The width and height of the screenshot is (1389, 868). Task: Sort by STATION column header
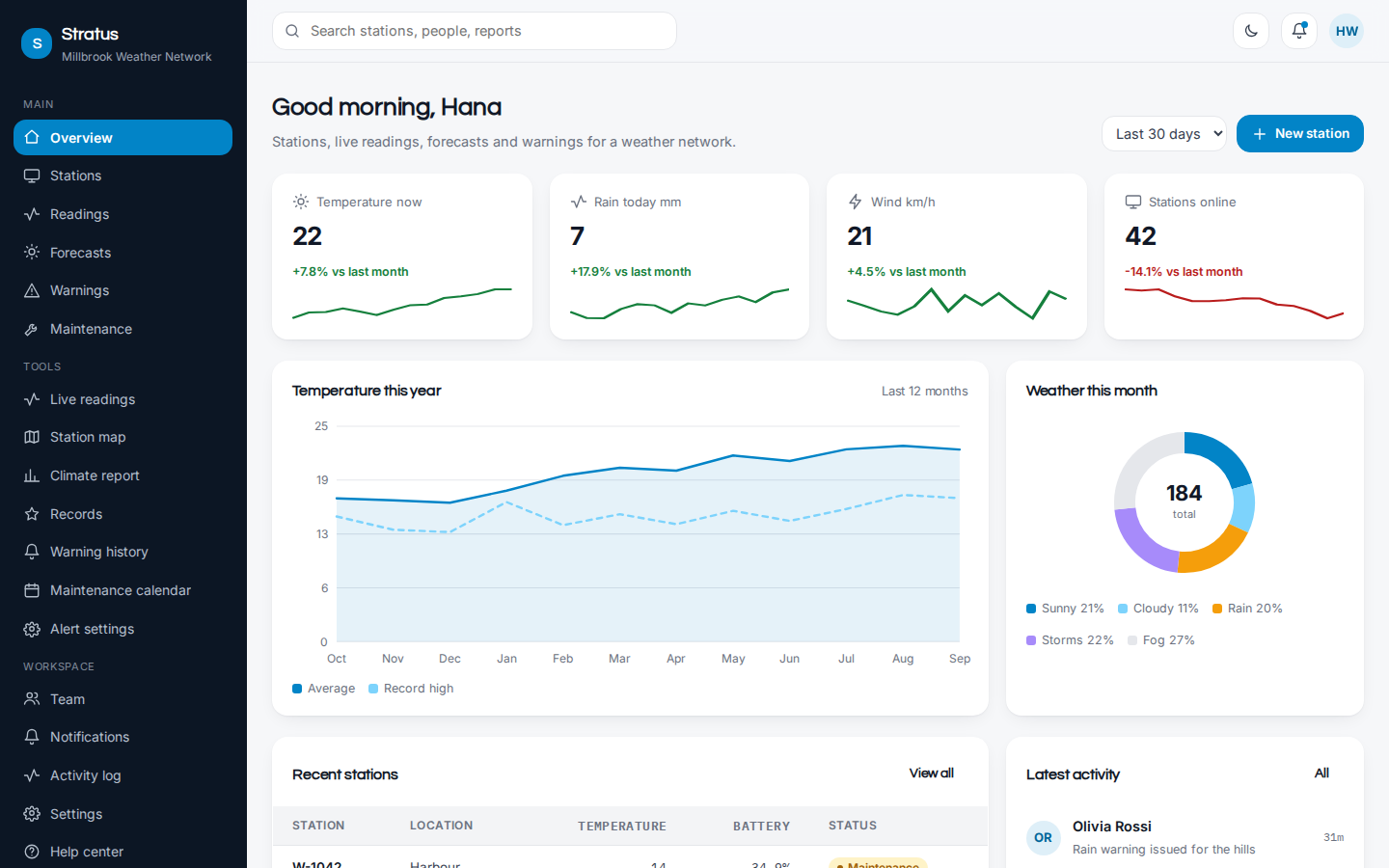point(318,826)
